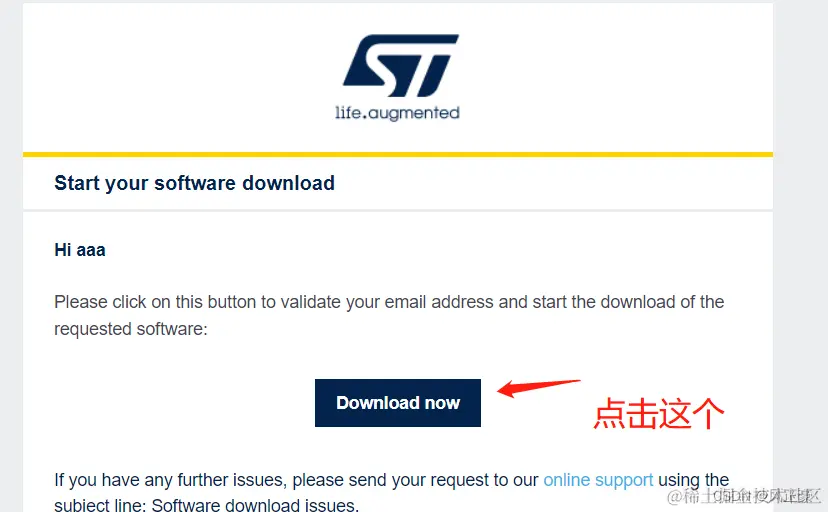Click the red '点击这个' annotation text

pyautogui.click(x=658, y=413)
